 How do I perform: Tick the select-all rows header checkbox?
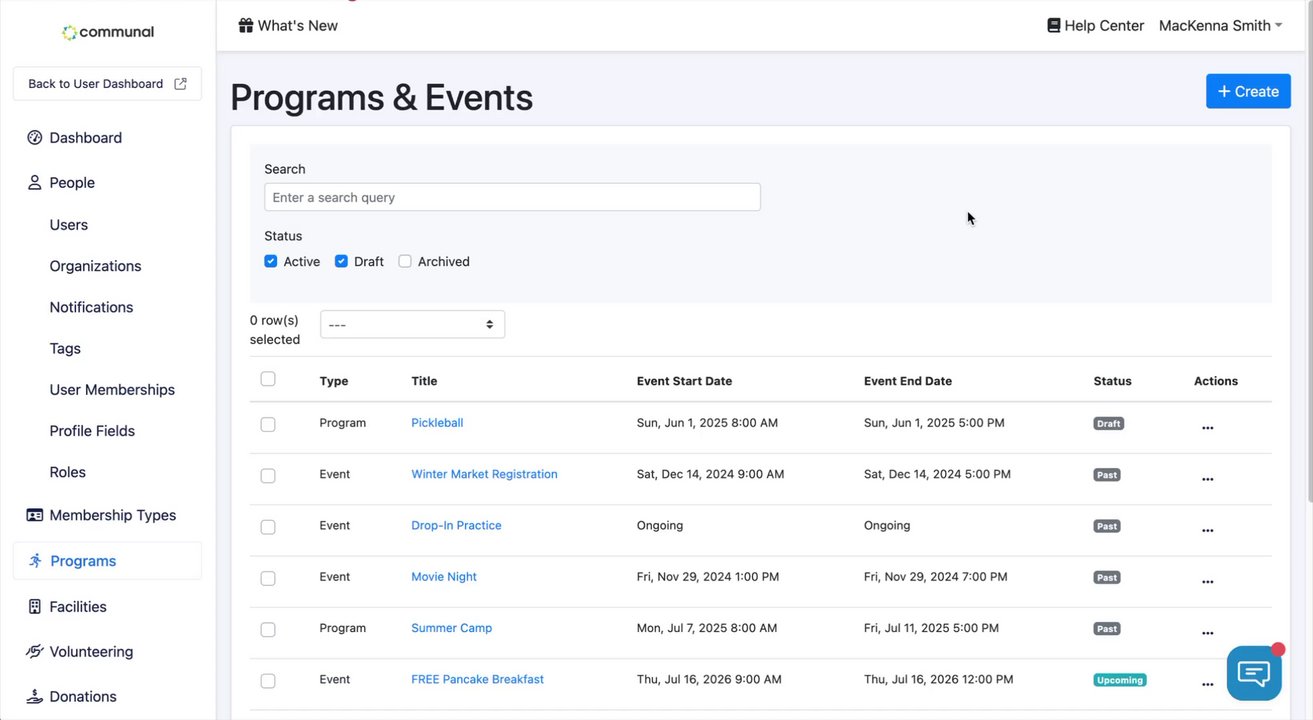(x=268, y=379)
